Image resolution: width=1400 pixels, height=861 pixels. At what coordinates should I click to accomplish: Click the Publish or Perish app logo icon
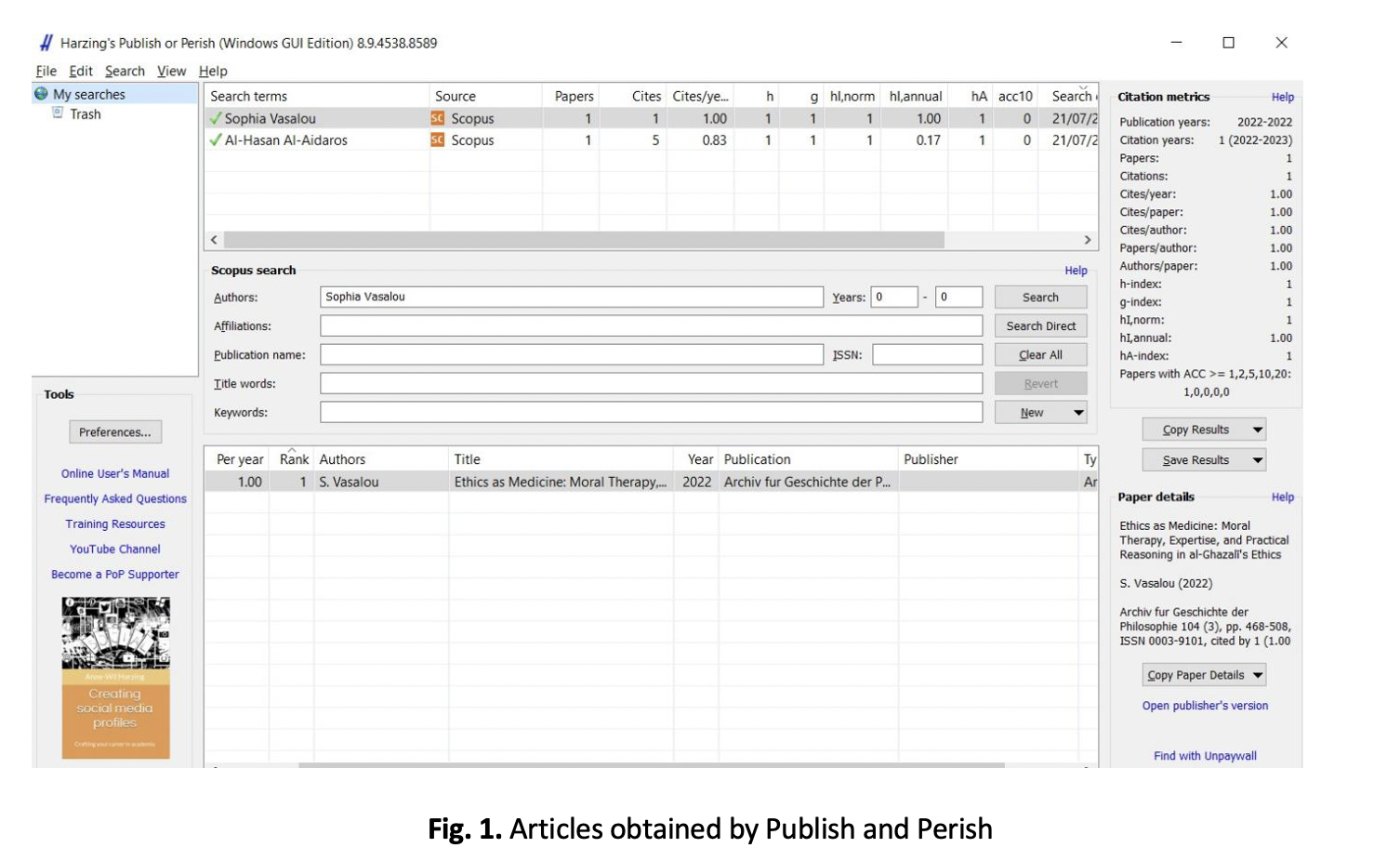tap(46, 43)
